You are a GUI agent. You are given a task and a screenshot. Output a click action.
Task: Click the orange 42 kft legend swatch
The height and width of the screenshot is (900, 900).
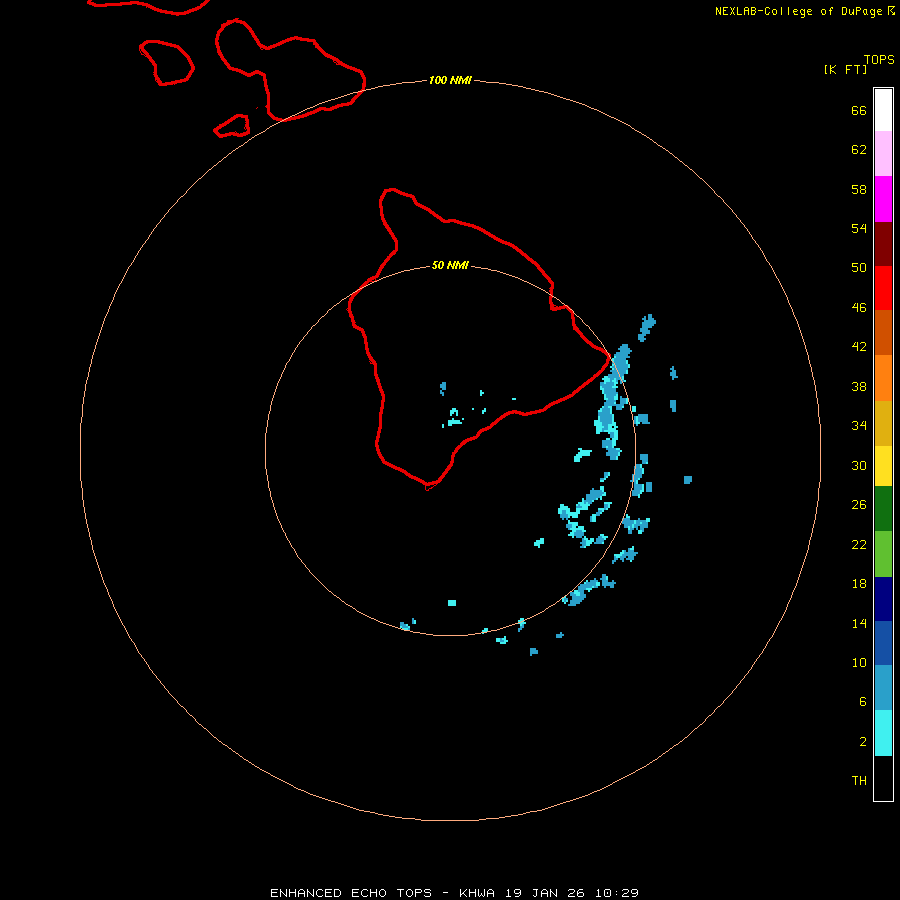883,378
